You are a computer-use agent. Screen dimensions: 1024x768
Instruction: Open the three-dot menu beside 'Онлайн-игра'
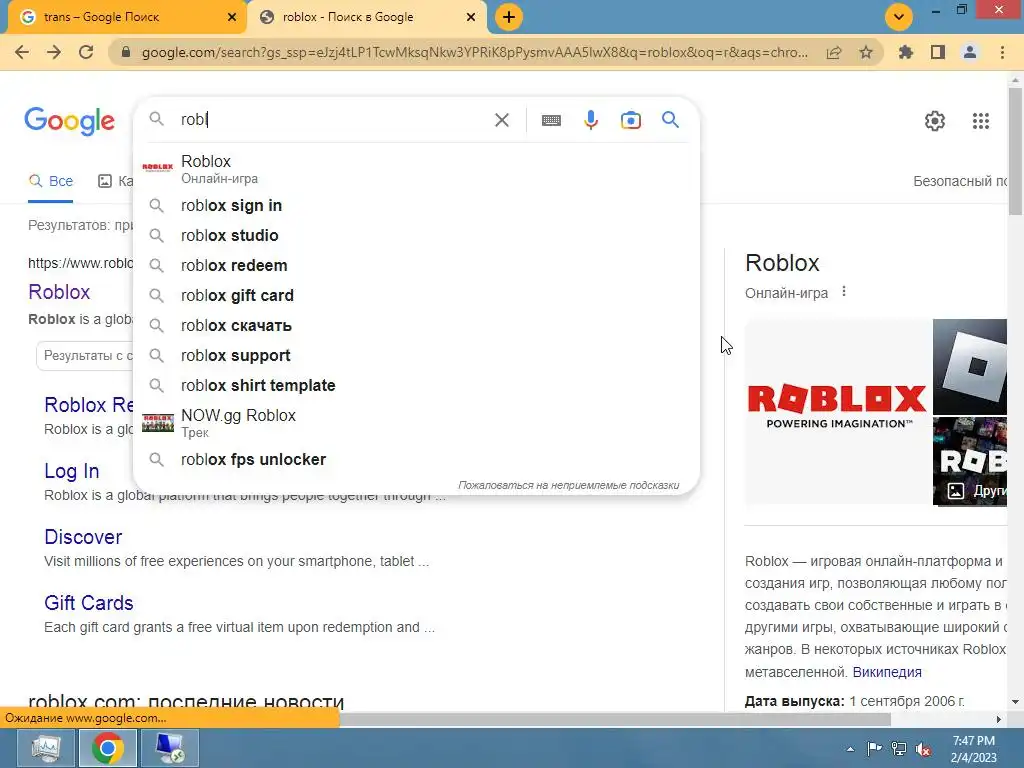point(844,291)
